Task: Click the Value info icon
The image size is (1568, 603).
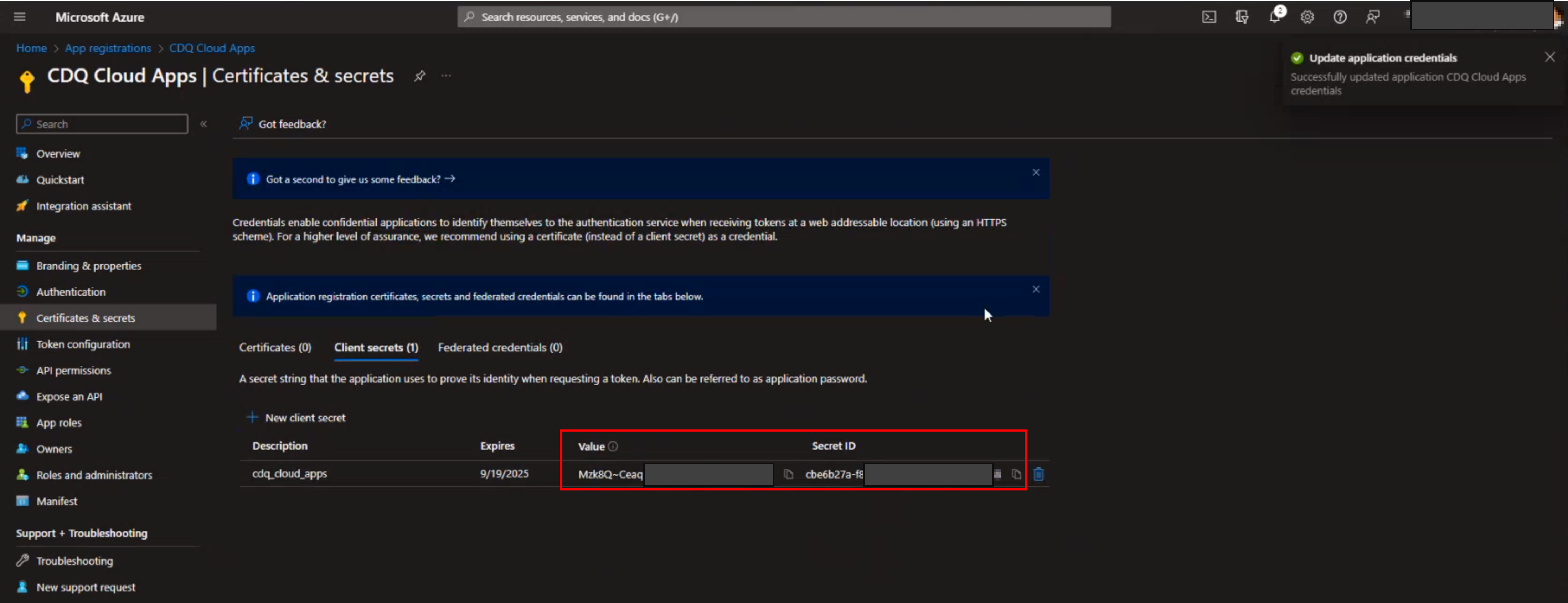Action: tap(613, 446)
